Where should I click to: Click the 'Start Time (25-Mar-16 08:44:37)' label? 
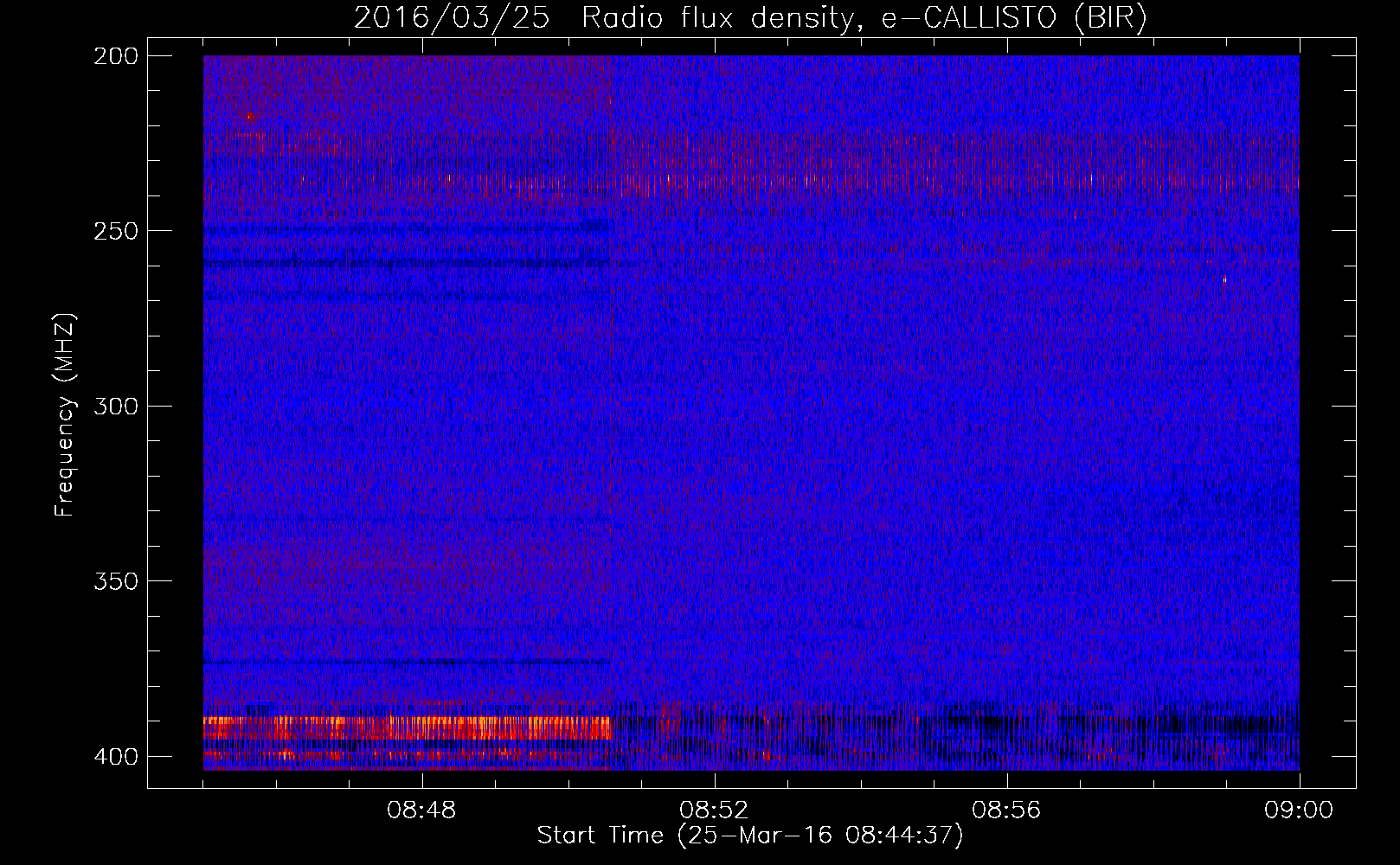(750, 836)
